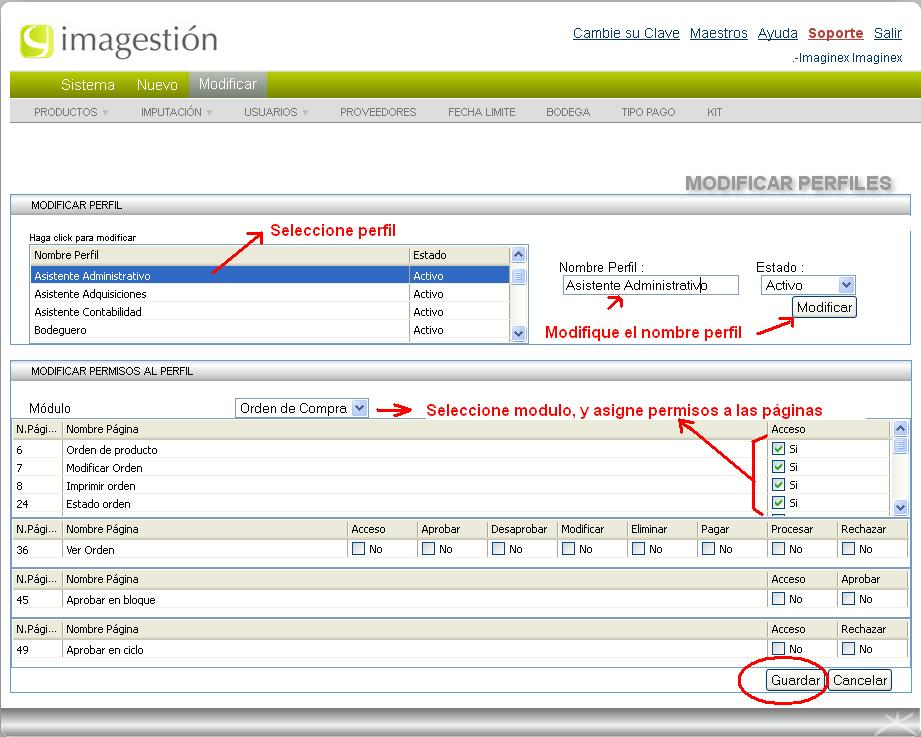The height and width of the screenshot is (737, 921).
Task: Enable Modificar checkbox for Ver Orden
Action: coord(568,548)
